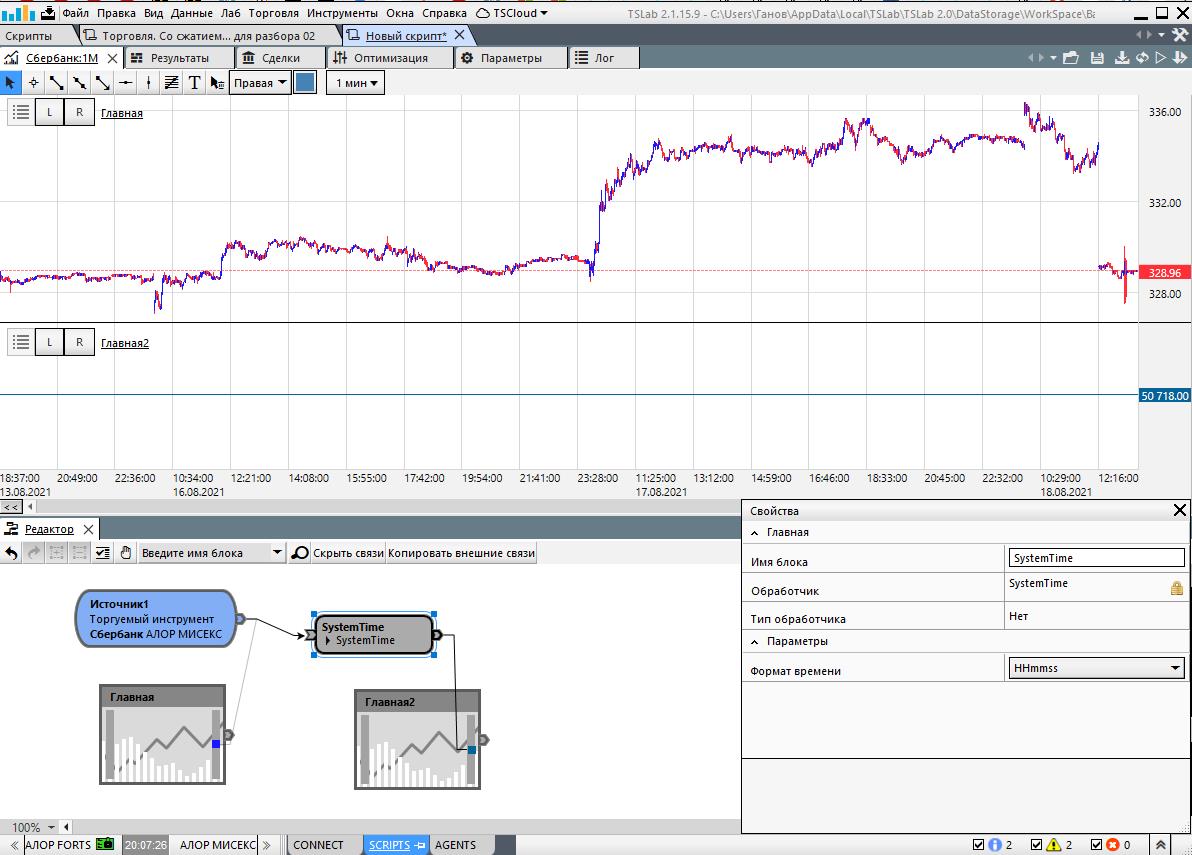The height and width of the screenshot is (855, 1192).
Task: Toggle the errors checkbox in status bar
Action: pyautogui.click(x=1097, y=845)
